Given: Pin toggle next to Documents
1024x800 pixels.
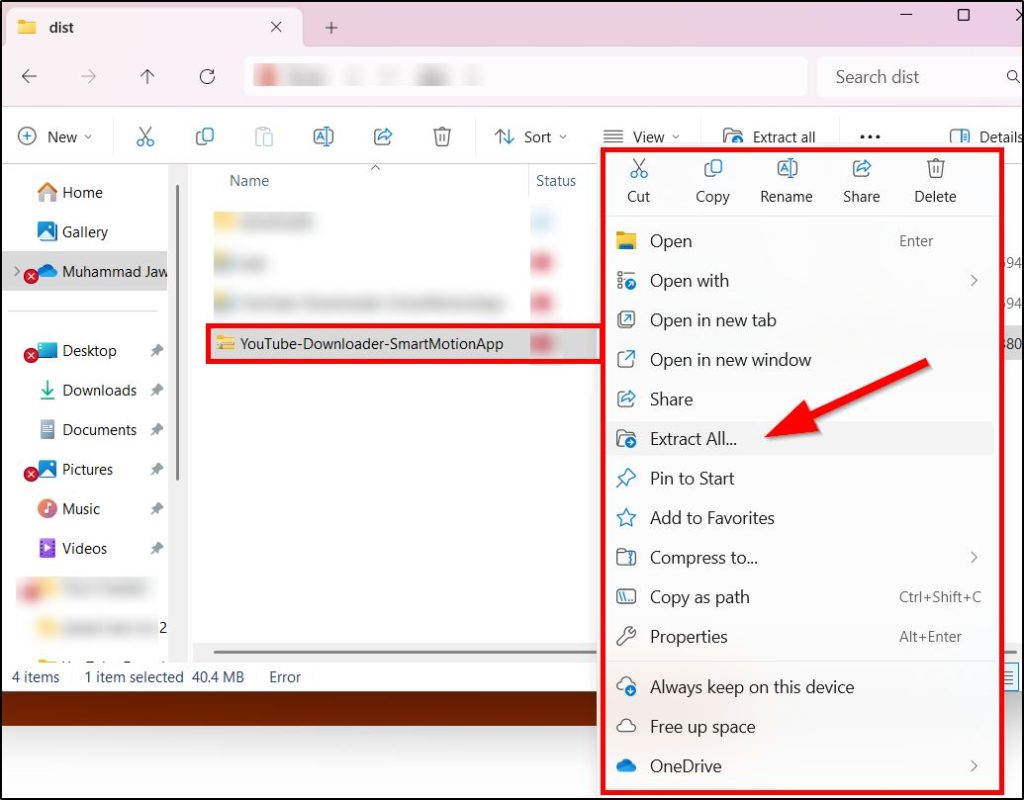Looking at the screenshot, I should point(157,430).
